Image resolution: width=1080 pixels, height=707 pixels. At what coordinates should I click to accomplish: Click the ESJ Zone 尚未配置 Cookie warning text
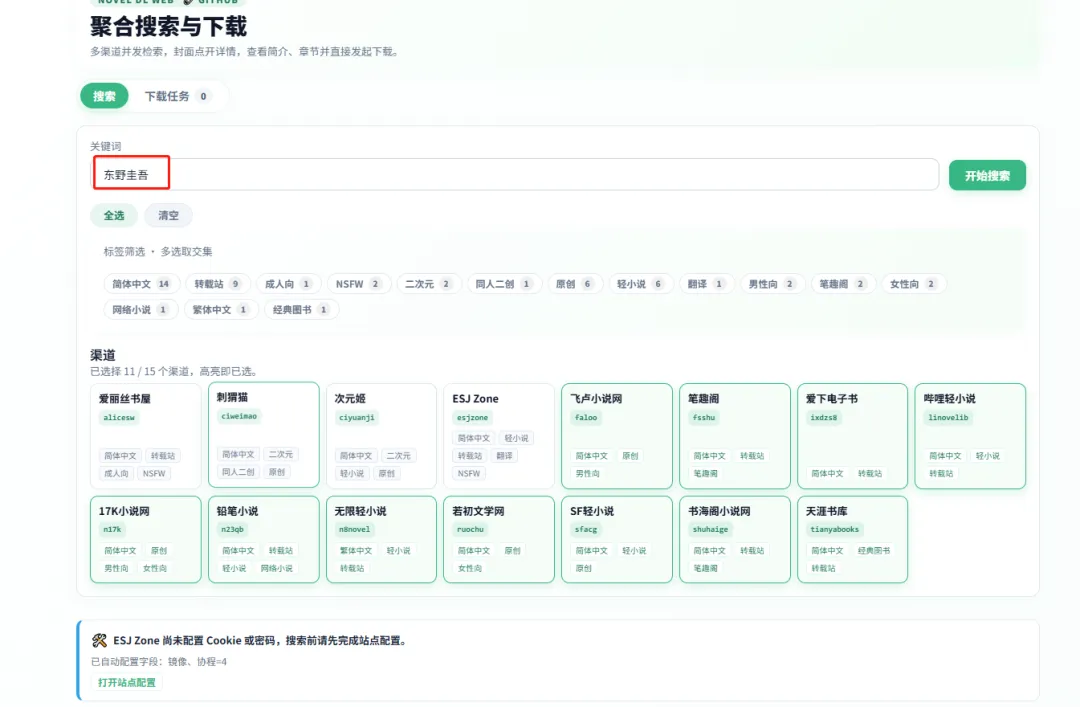[262, 640]
